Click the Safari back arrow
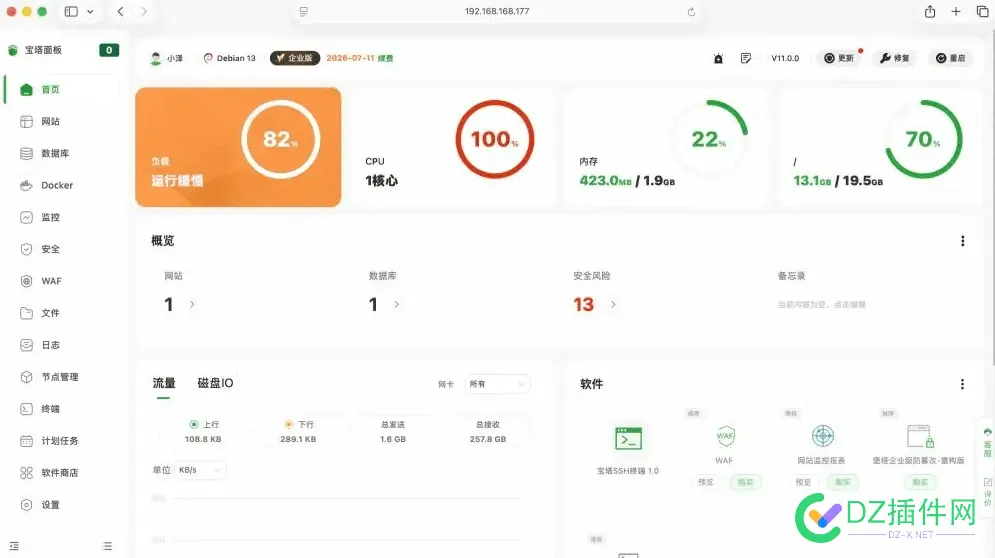995x558 pixels. click(x=121, y=11)
